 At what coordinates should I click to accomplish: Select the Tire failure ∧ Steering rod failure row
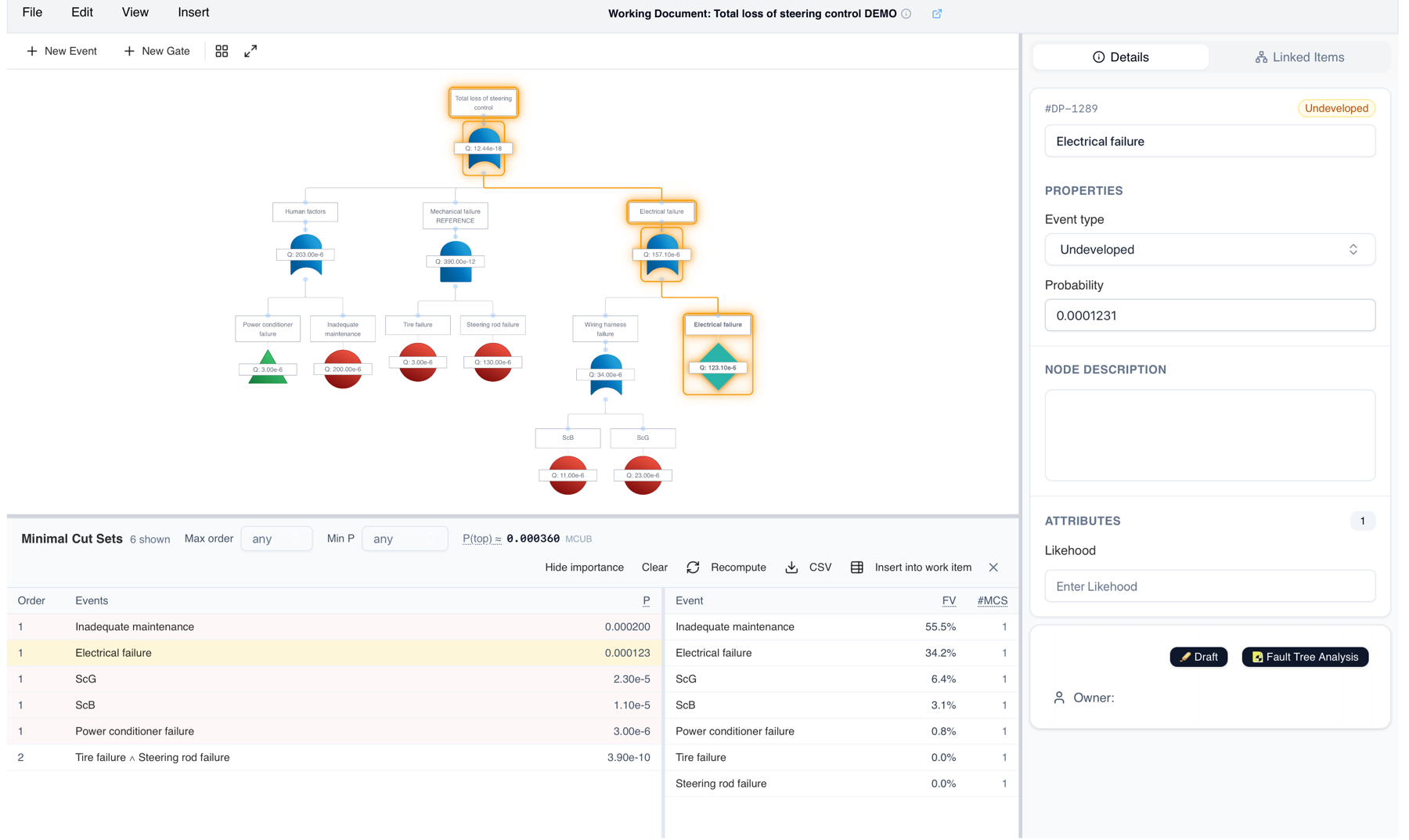334,757
